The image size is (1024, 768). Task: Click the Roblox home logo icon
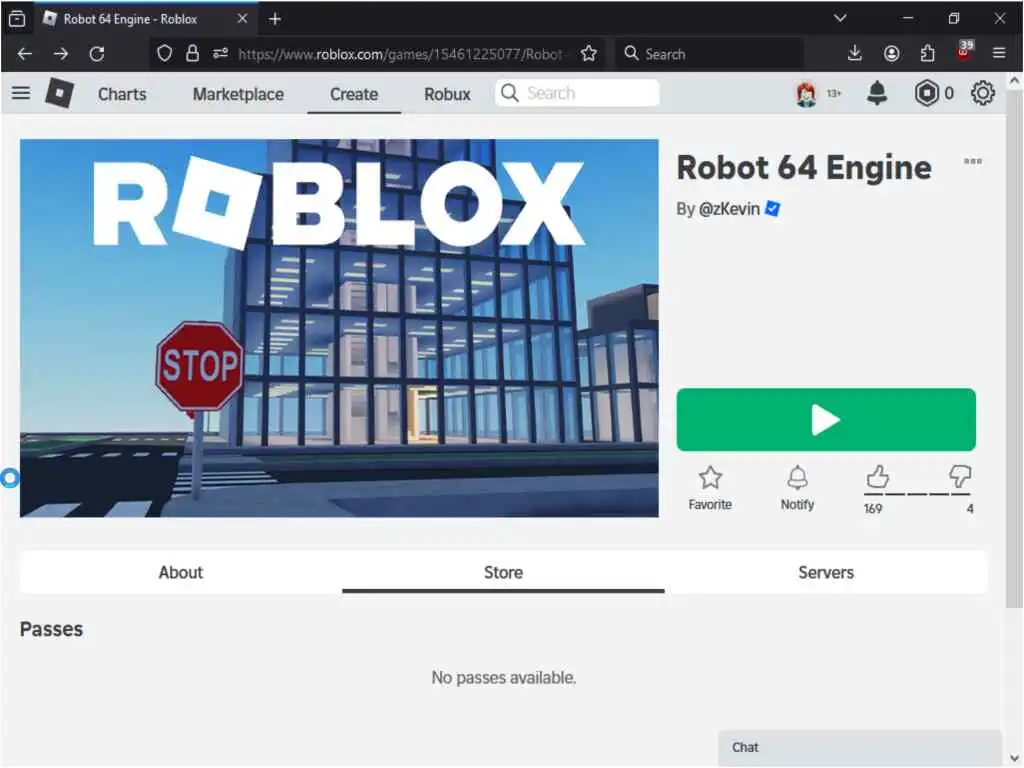[59, 93]
